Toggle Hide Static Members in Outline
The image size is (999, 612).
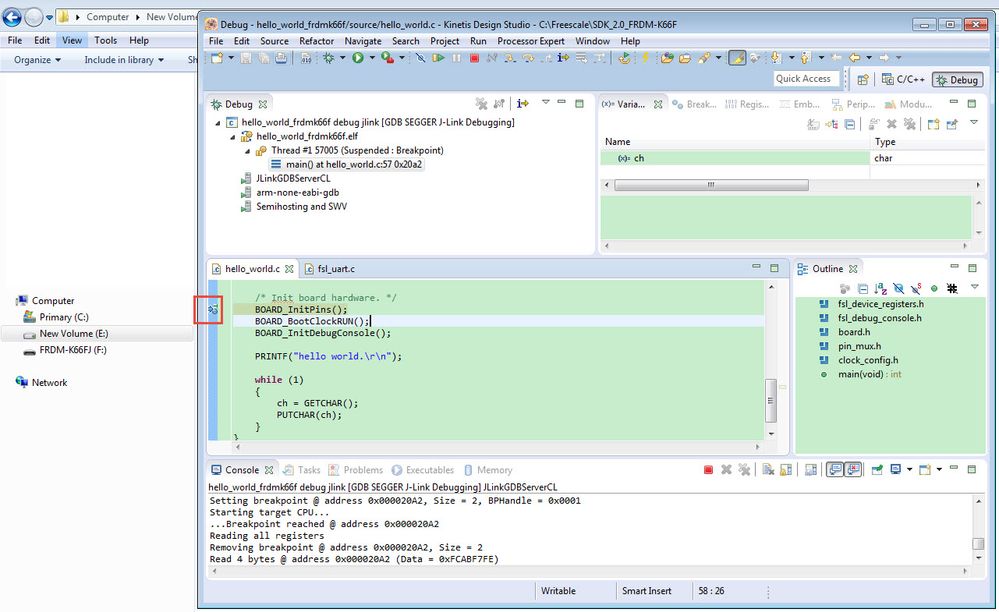point(916,288)
